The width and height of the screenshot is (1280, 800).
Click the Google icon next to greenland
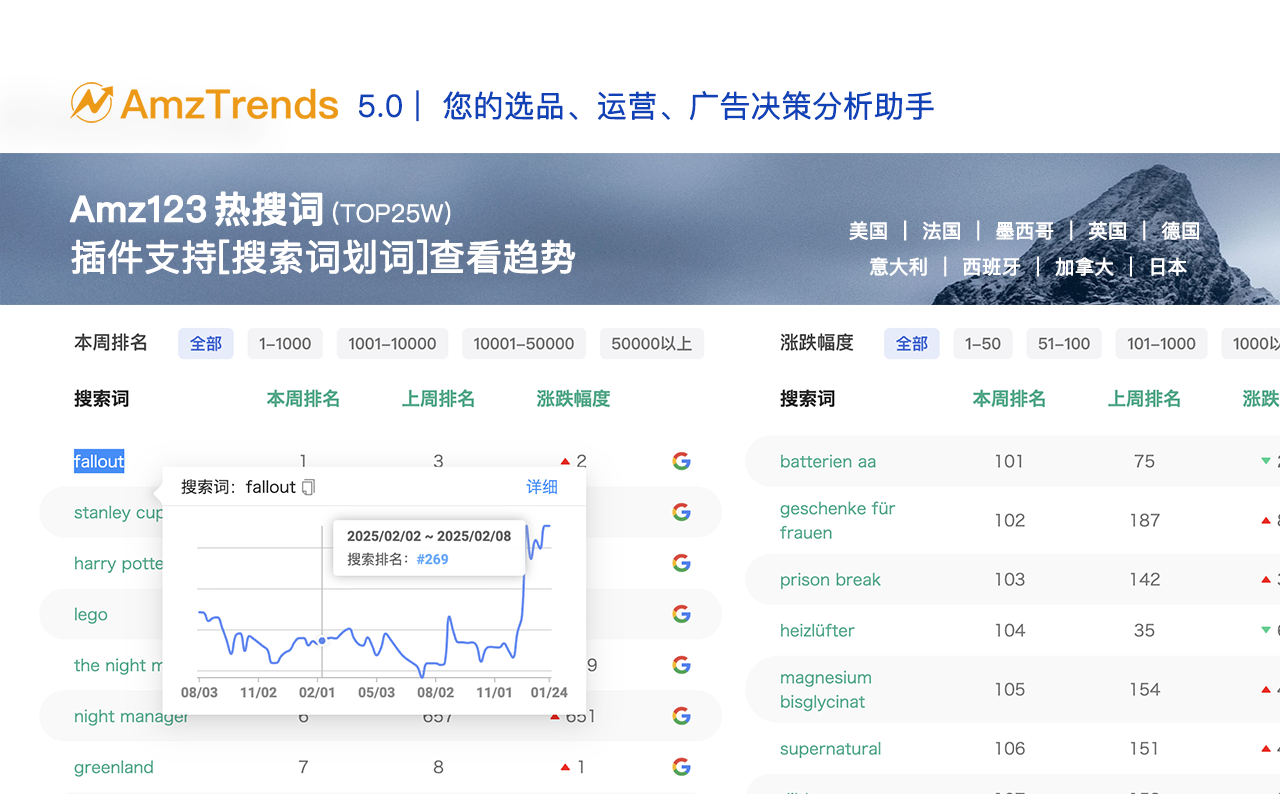point(681,766)
